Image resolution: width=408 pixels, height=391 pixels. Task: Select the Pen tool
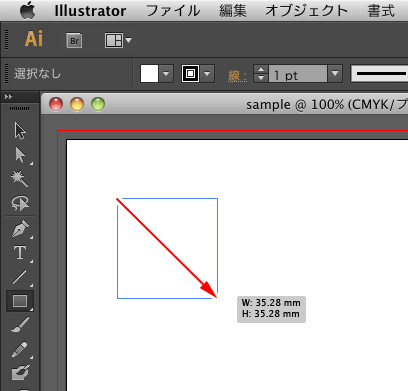20,229
